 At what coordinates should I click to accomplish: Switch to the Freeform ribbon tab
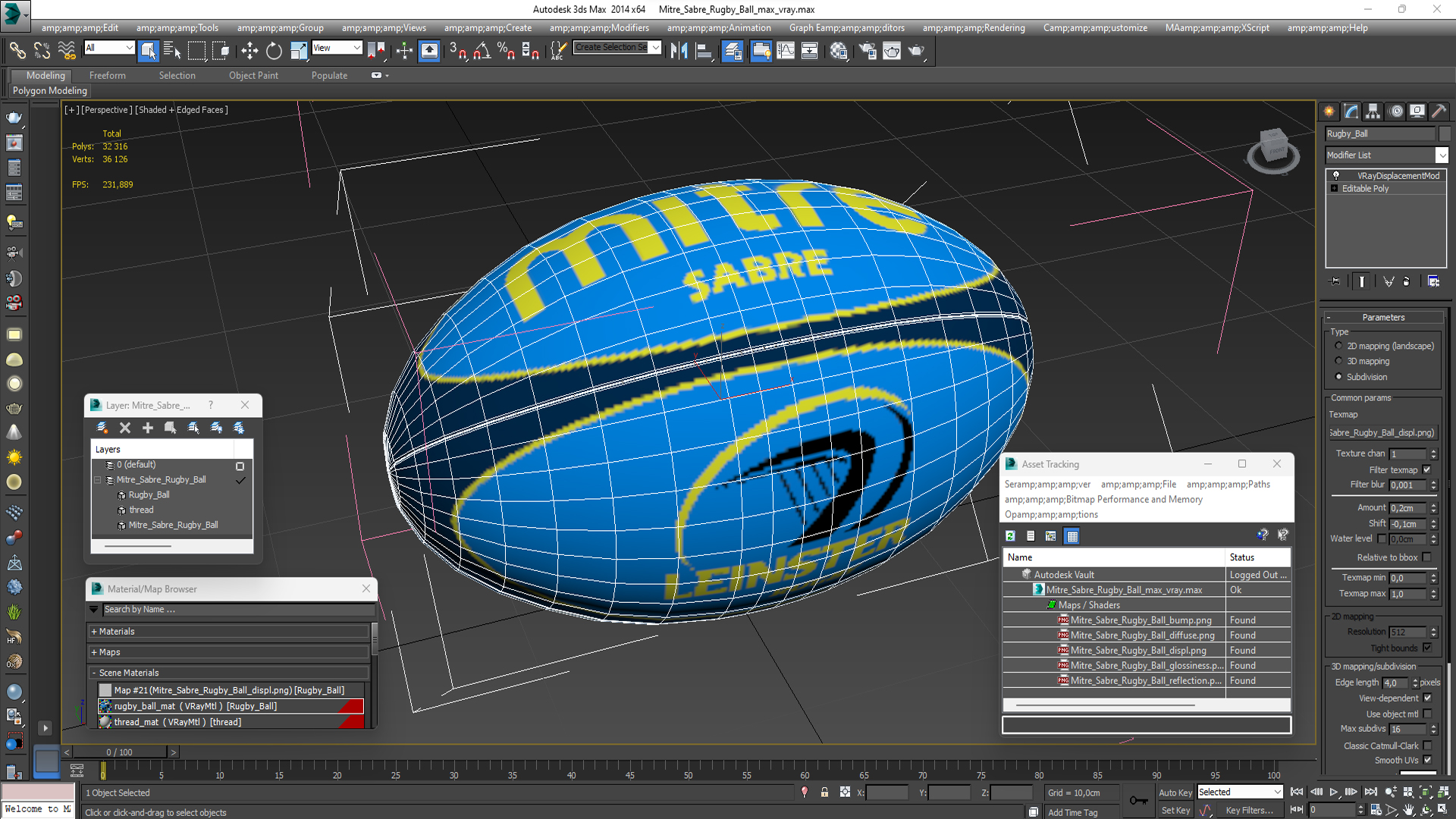pyautogui.click(x=108, y=75)
